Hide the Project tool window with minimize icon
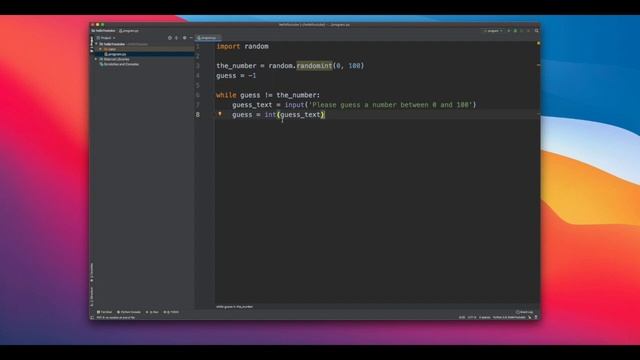This screenshot has width=640, height=360. point(191,38)
